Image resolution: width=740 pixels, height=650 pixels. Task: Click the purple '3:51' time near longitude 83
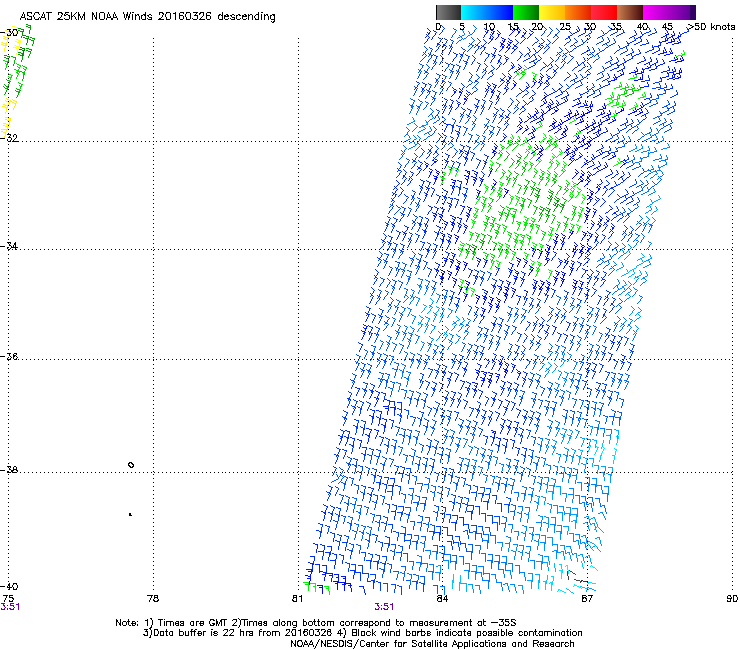pyautogui.click(x=384, y=607)
